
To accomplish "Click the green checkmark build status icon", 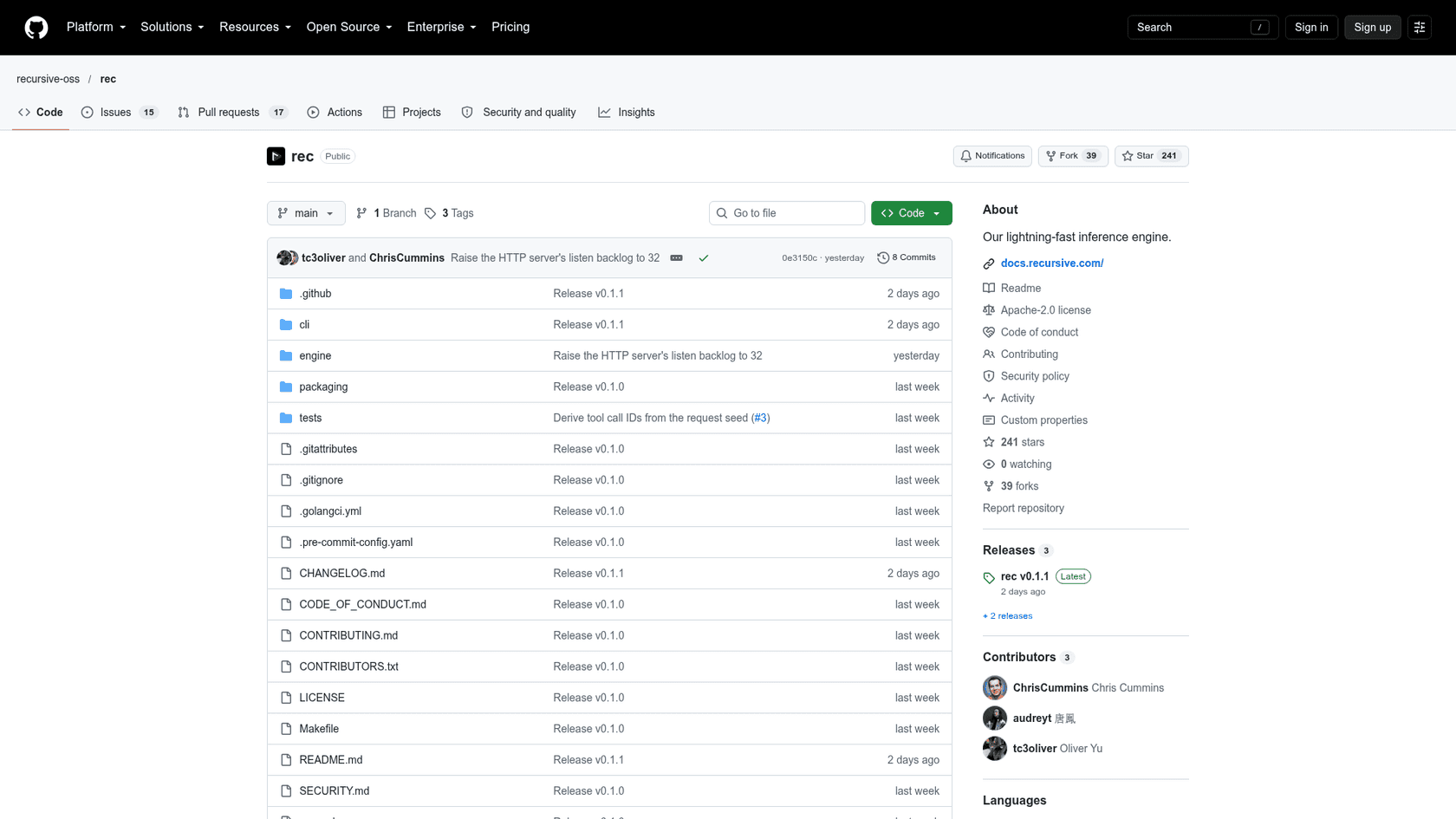I will point(704,258).
